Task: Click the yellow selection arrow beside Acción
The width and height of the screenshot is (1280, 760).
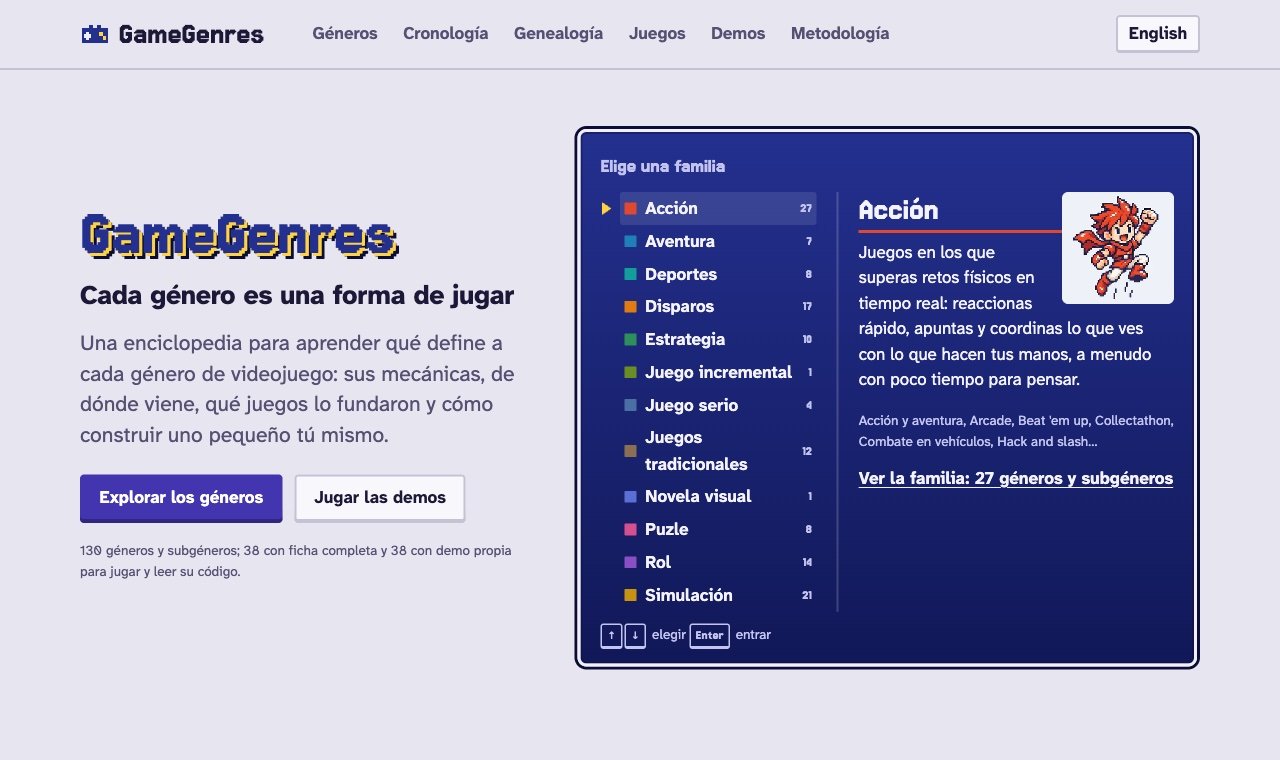Action: [x=606, y=208]
